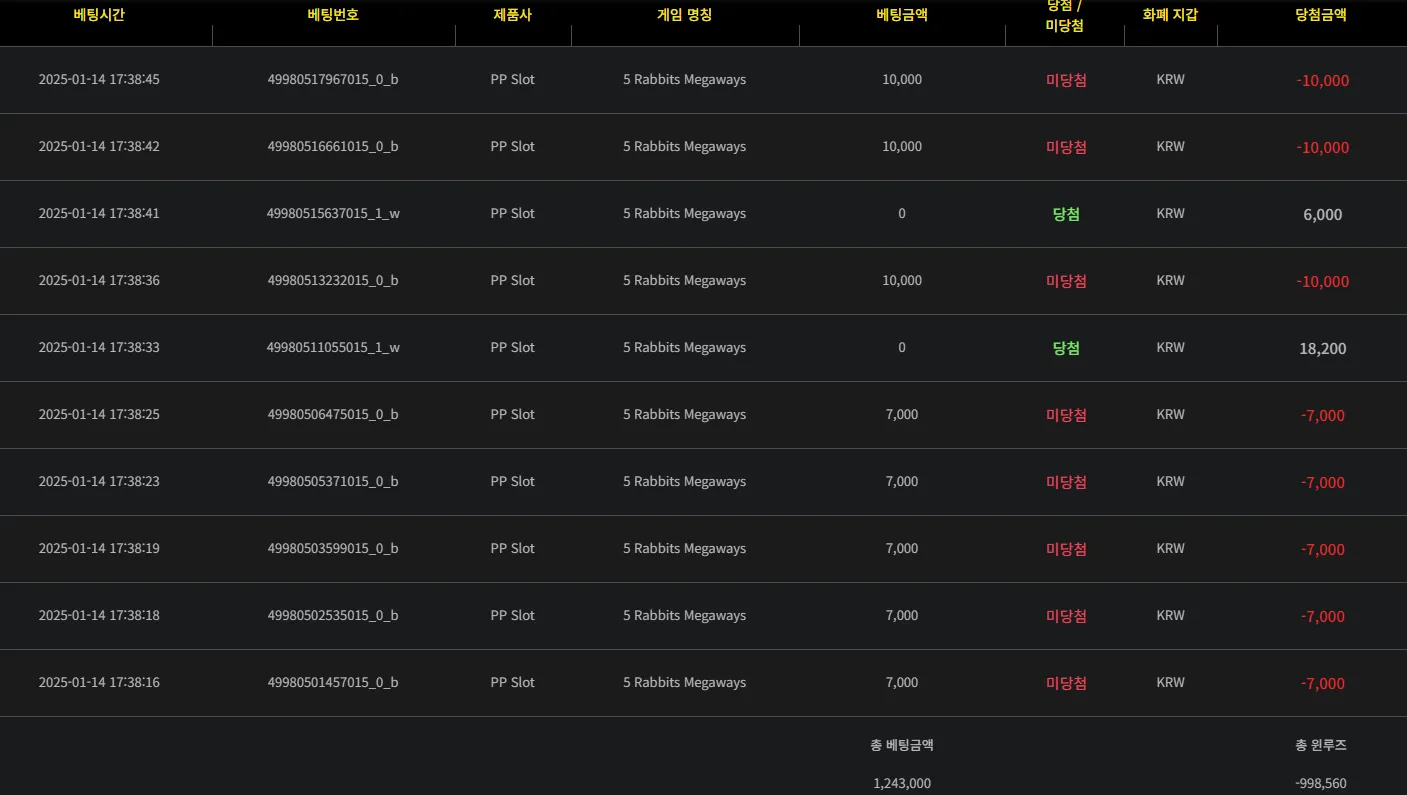Click the 미당첨 status at 17:38:45
Image resolution: width=1407 pixels, height=795 pixels.
[x=1066, y=80]
